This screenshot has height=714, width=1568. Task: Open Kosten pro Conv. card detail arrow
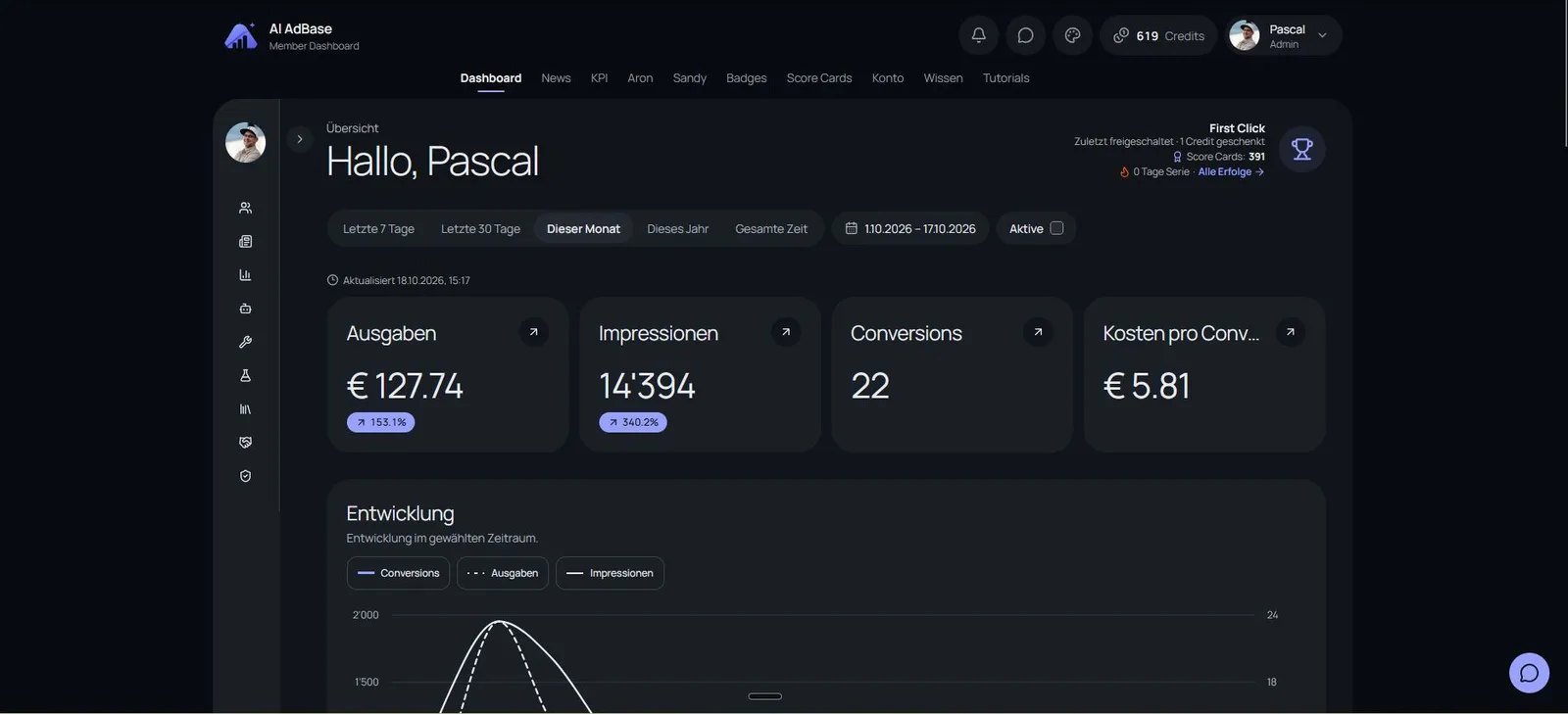(x=1290, y=332)
